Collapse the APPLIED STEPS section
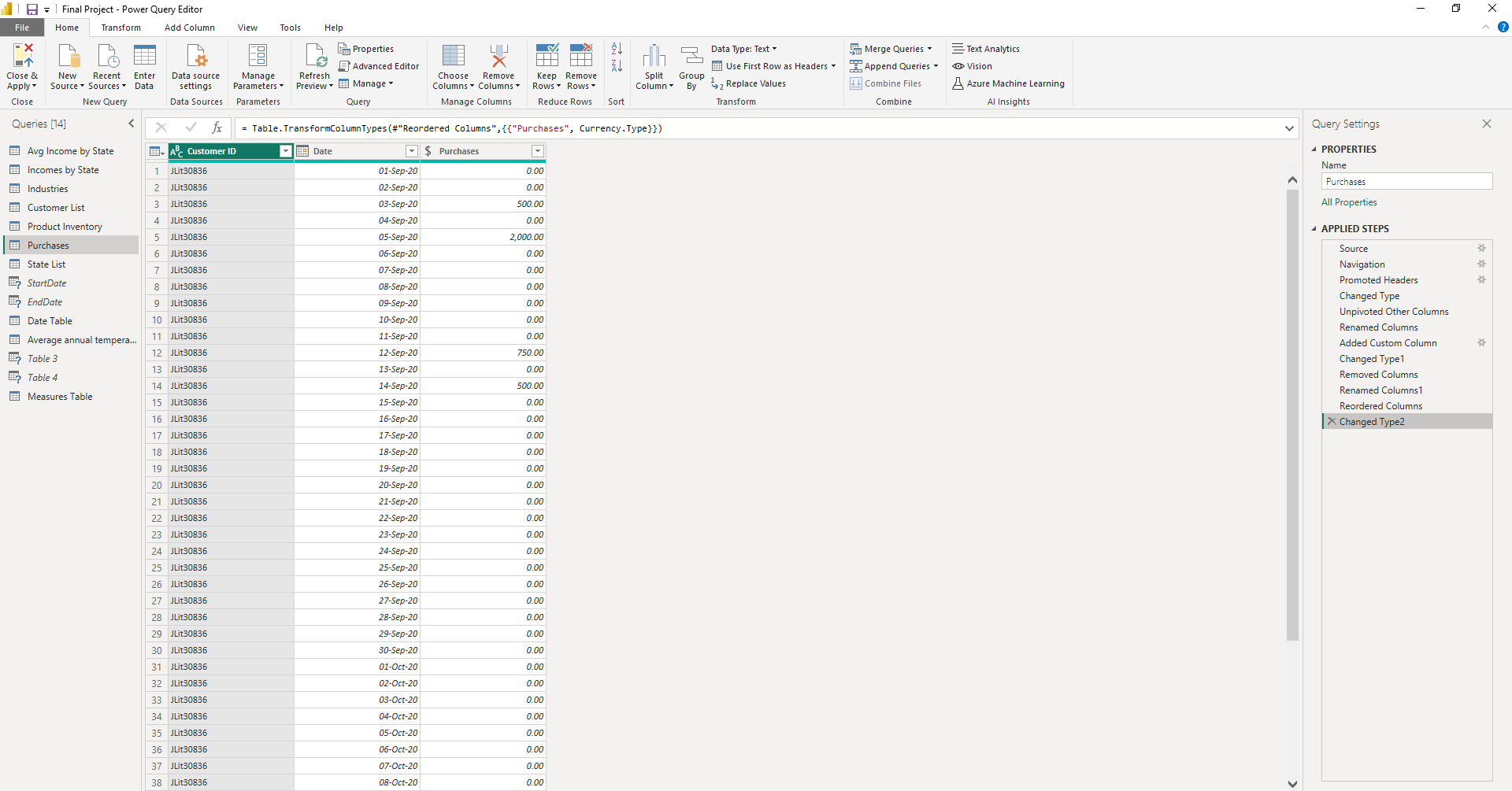 point(1314,228)
